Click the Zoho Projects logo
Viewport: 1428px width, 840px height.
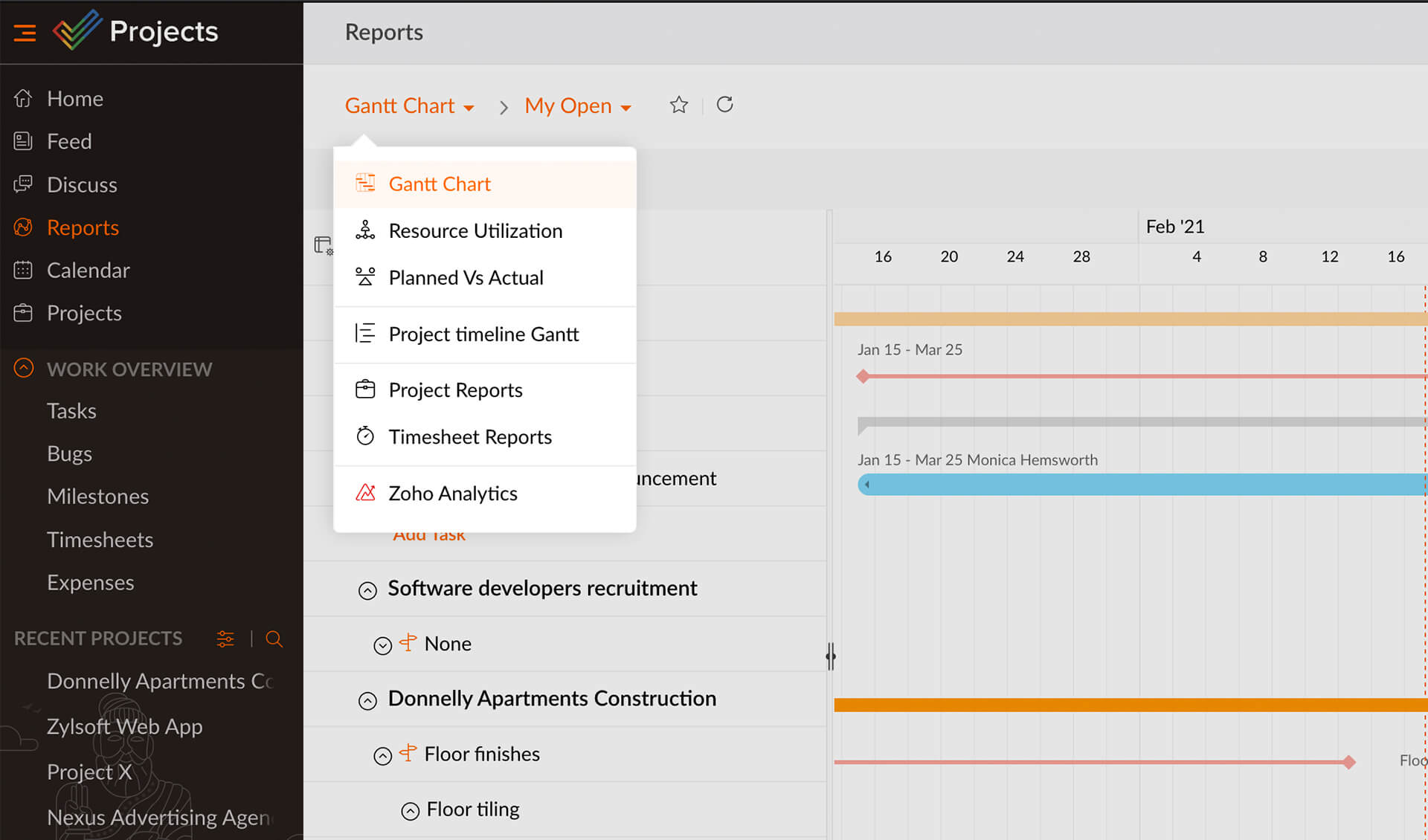tap(77, 30)
